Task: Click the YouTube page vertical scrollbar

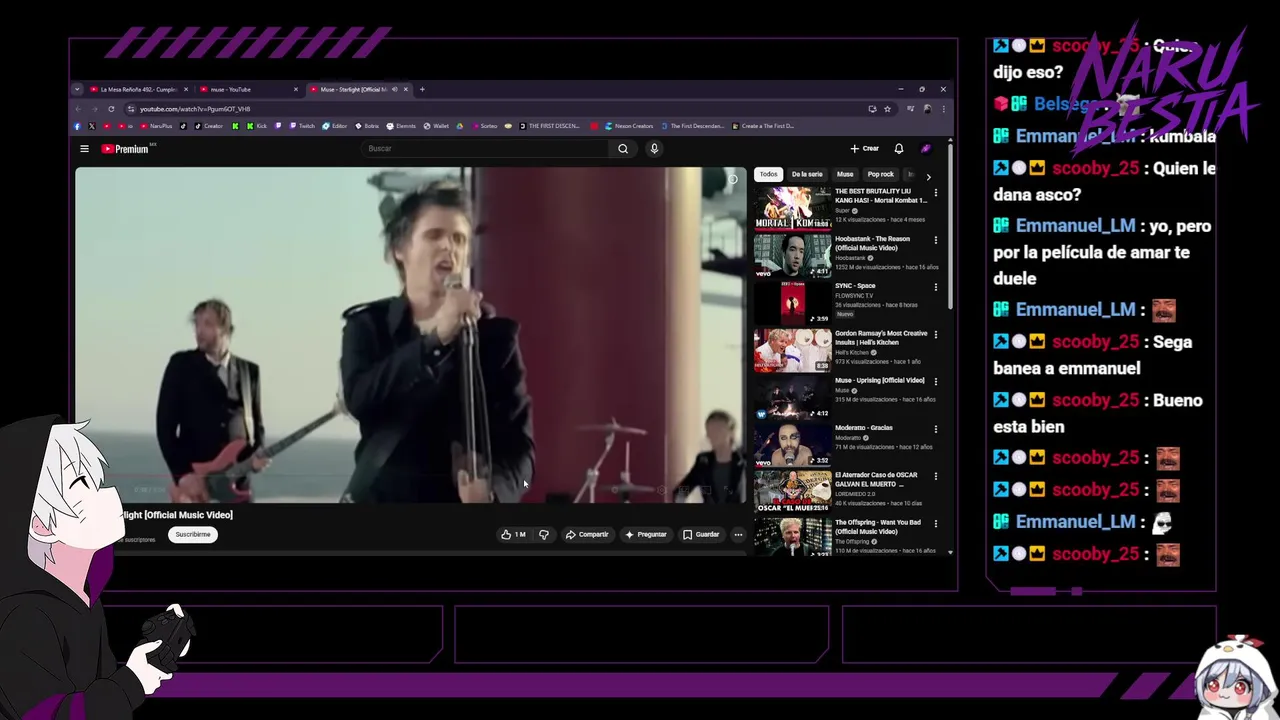Action: (950, 230)
